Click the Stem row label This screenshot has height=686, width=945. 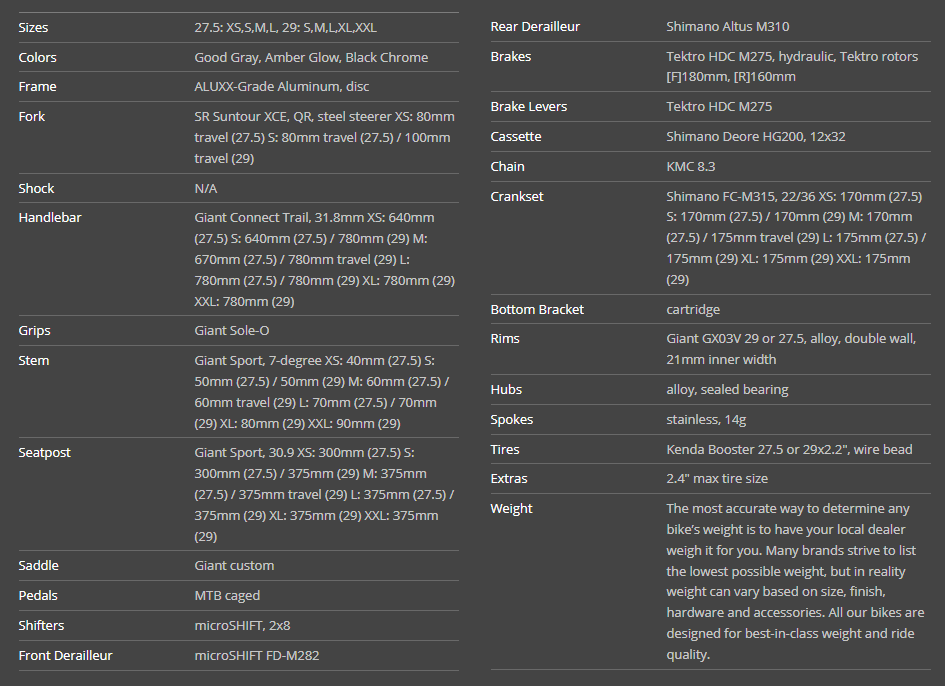pos(34,360)
